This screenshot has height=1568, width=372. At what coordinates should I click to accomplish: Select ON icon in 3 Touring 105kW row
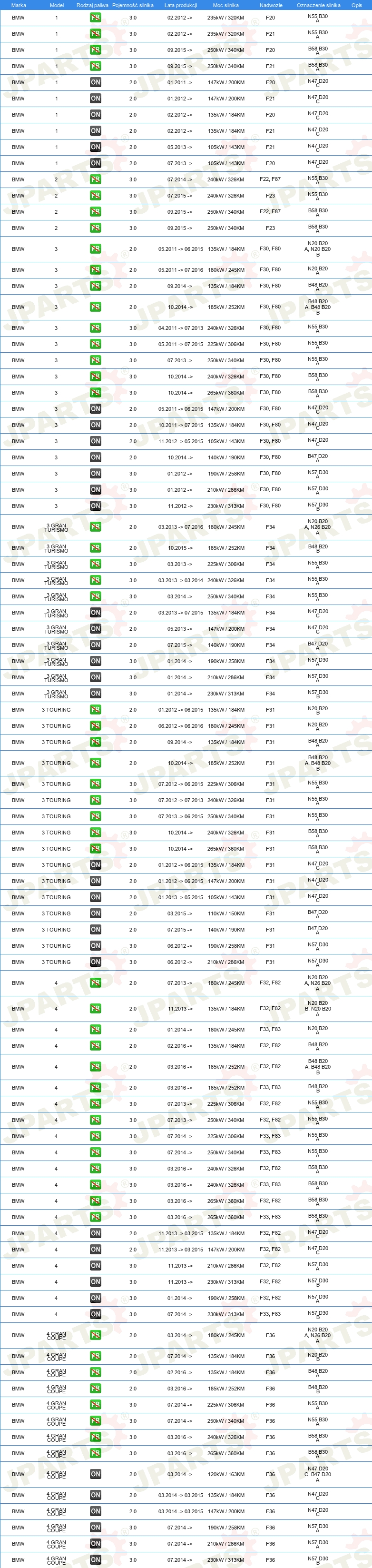pos(96,897)
